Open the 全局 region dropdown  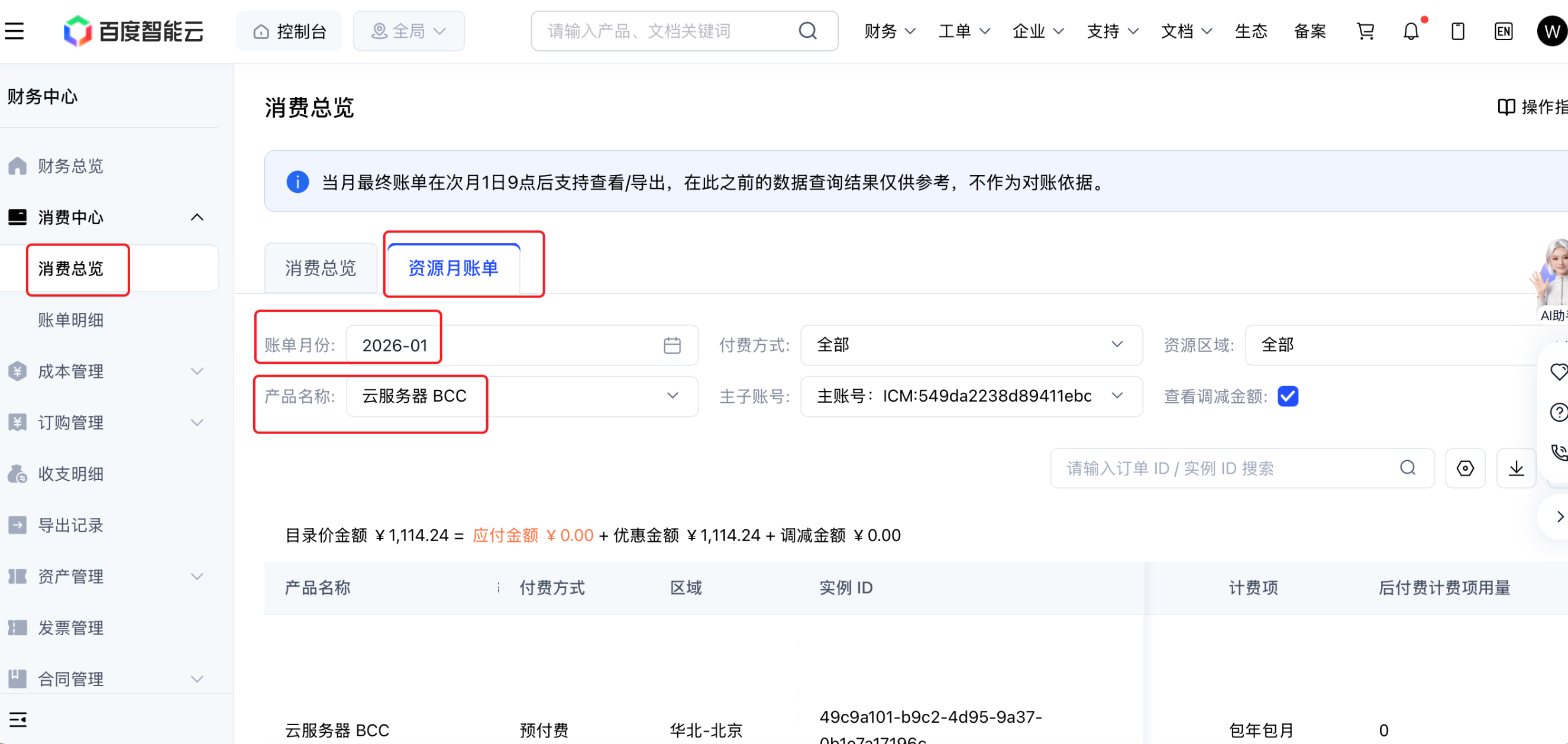tap(409, 31)
